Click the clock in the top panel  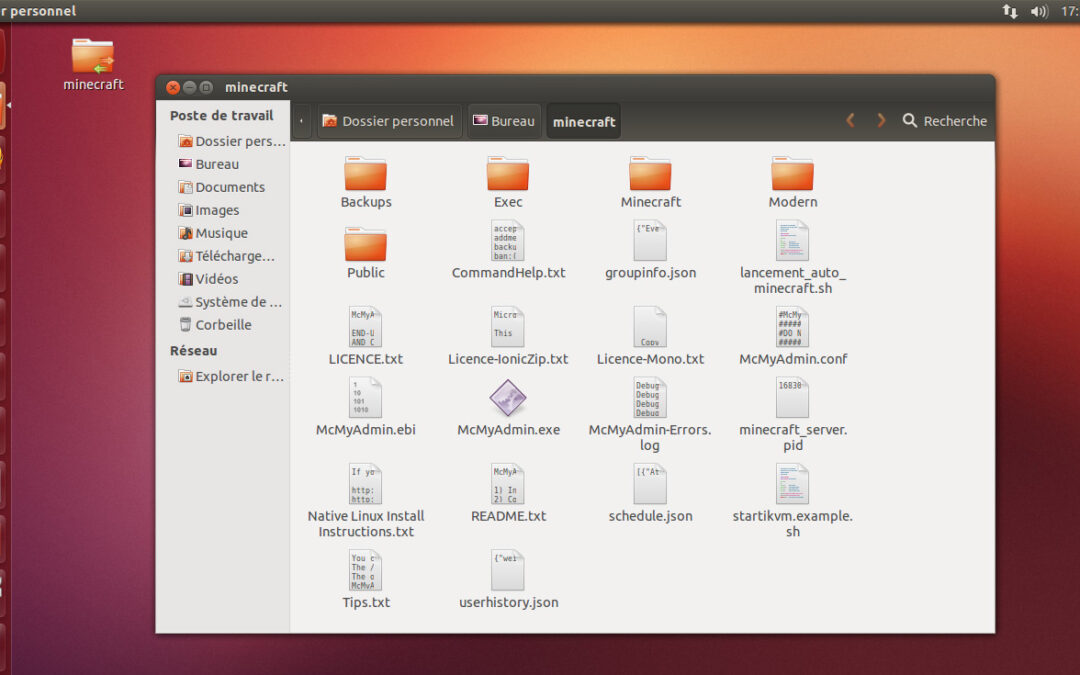click(1070, 11)
